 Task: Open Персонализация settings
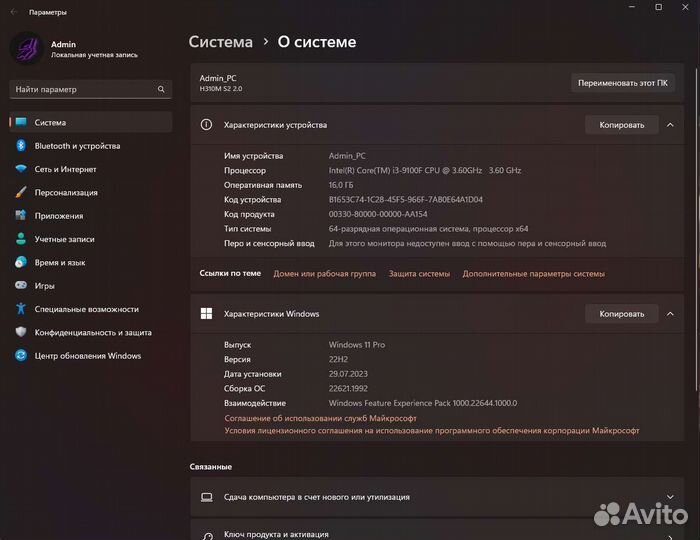coord(91,192)
